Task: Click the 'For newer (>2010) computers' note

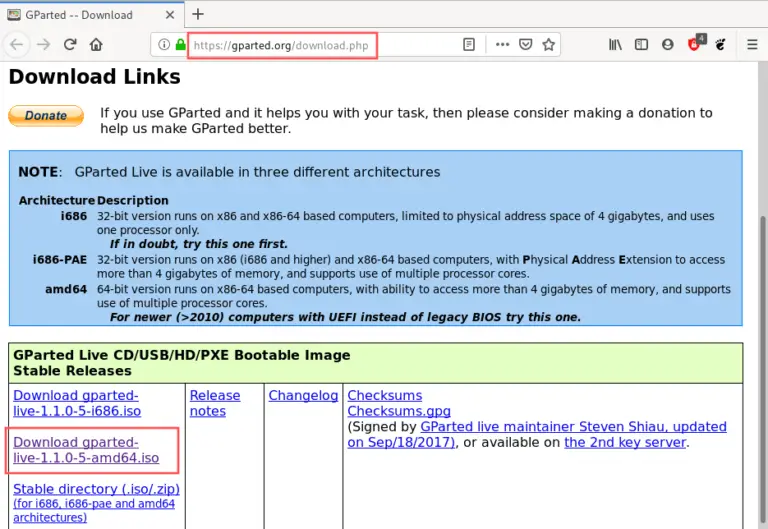Action: pyautogui.click(x=345, y=317)
